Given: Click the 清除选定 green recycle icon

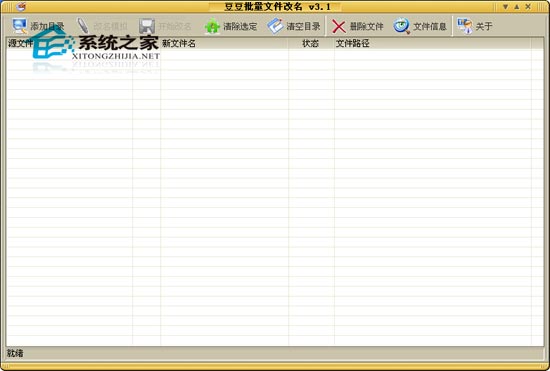Looking at the screenshot, I should [213, 26].
